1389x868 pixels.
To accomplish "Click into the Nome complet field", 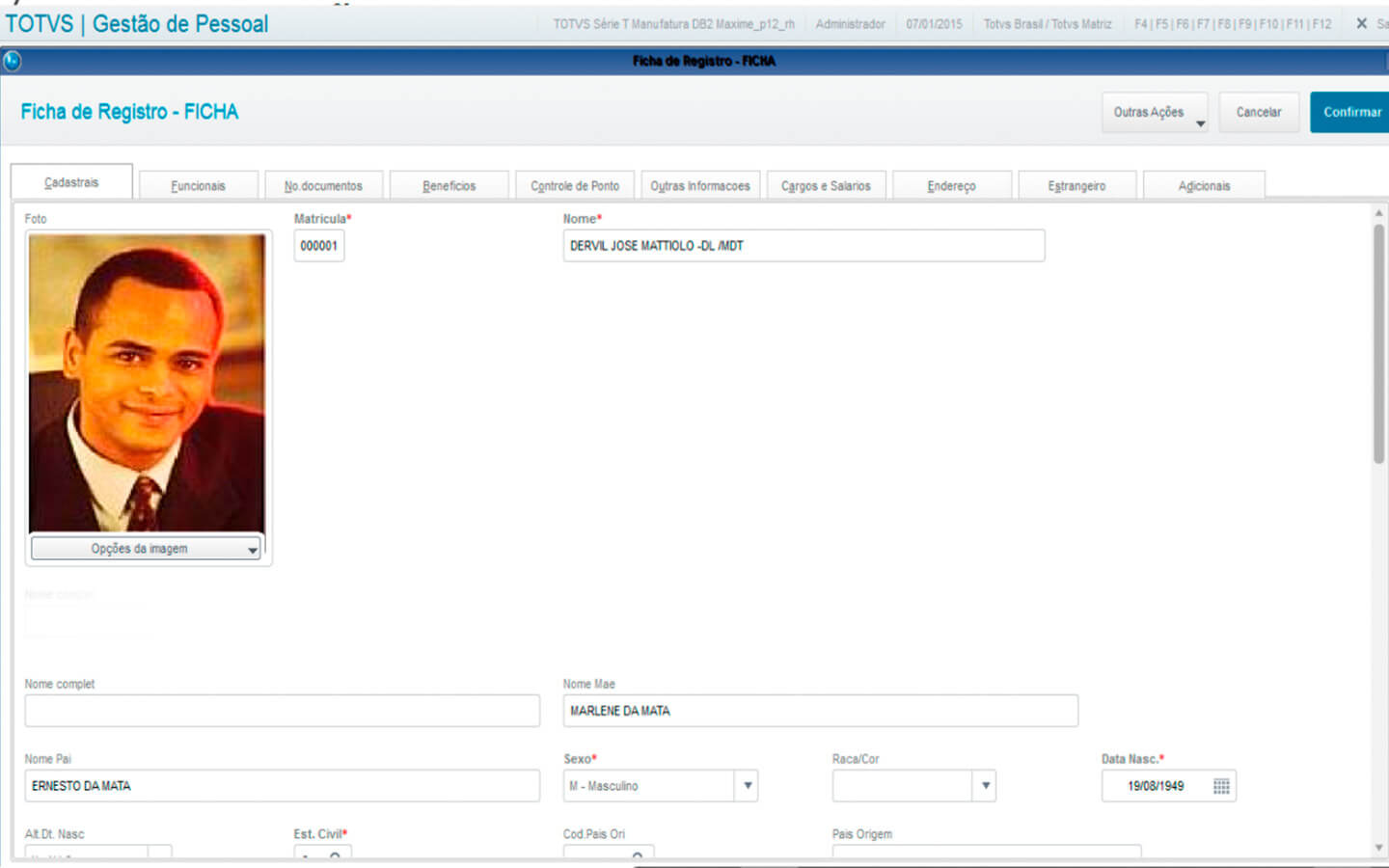I will tap(282, 711).
